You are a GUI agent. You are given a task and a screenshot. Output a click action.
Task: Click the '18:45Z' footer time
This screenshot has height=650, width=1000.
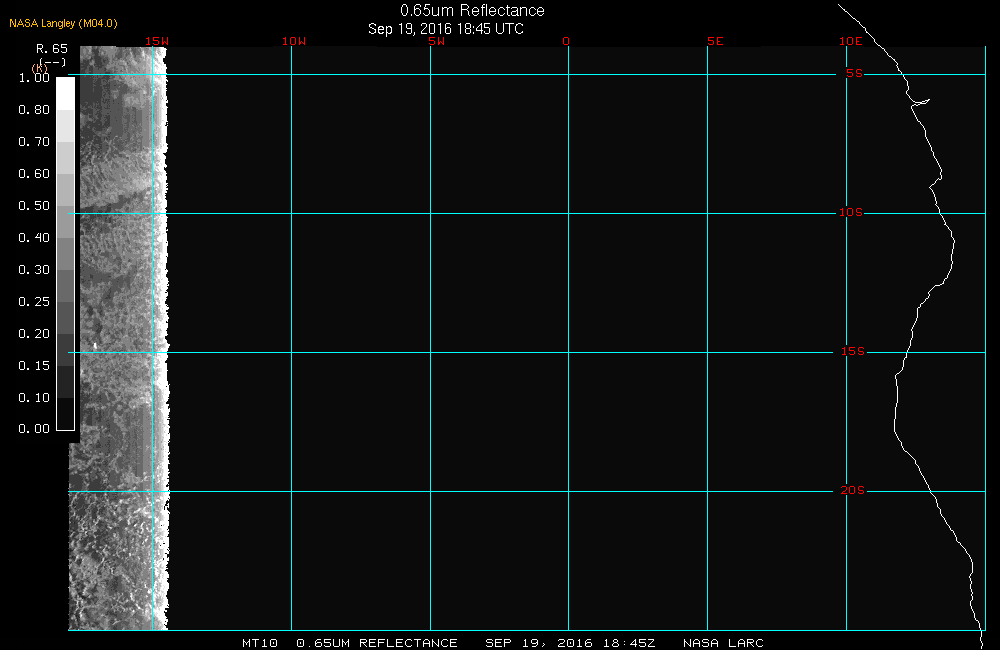point(629,643)
